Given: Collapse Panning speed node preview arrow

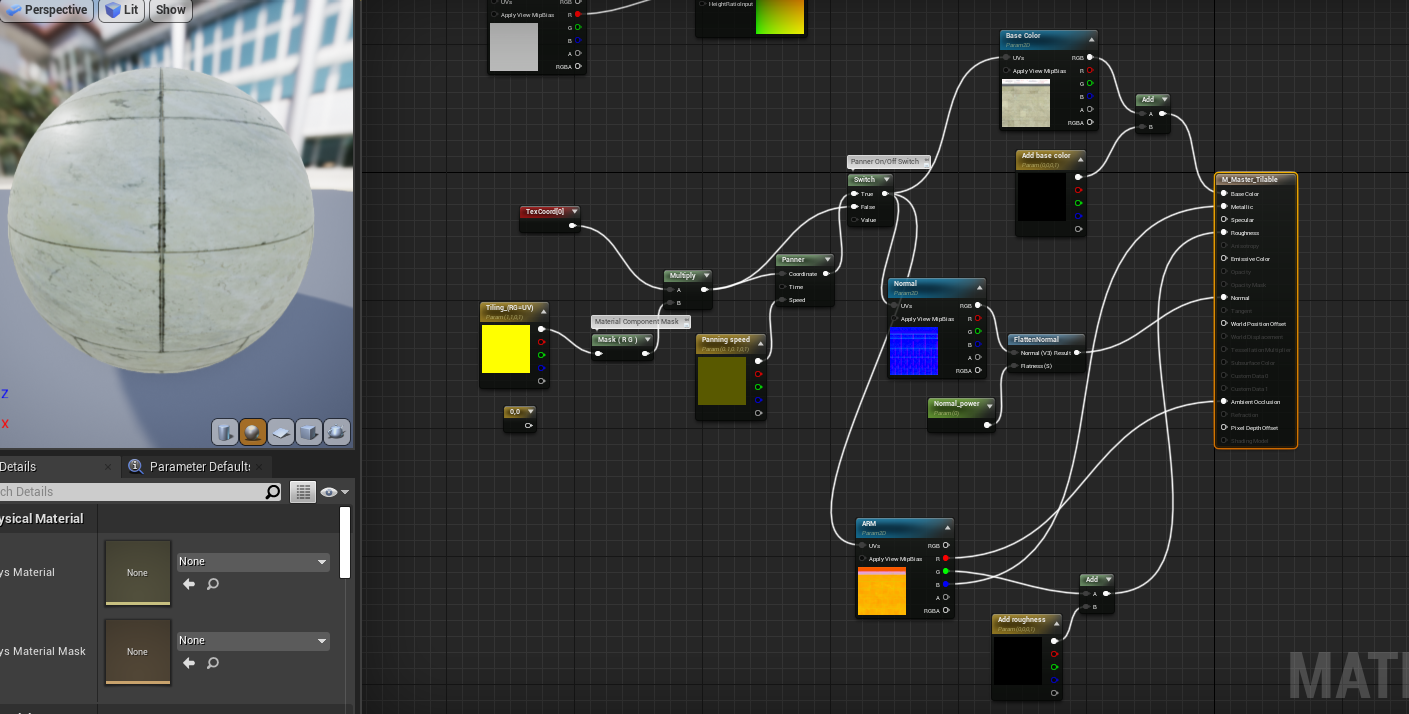Looking at the screenshot, I should point(760,342).
